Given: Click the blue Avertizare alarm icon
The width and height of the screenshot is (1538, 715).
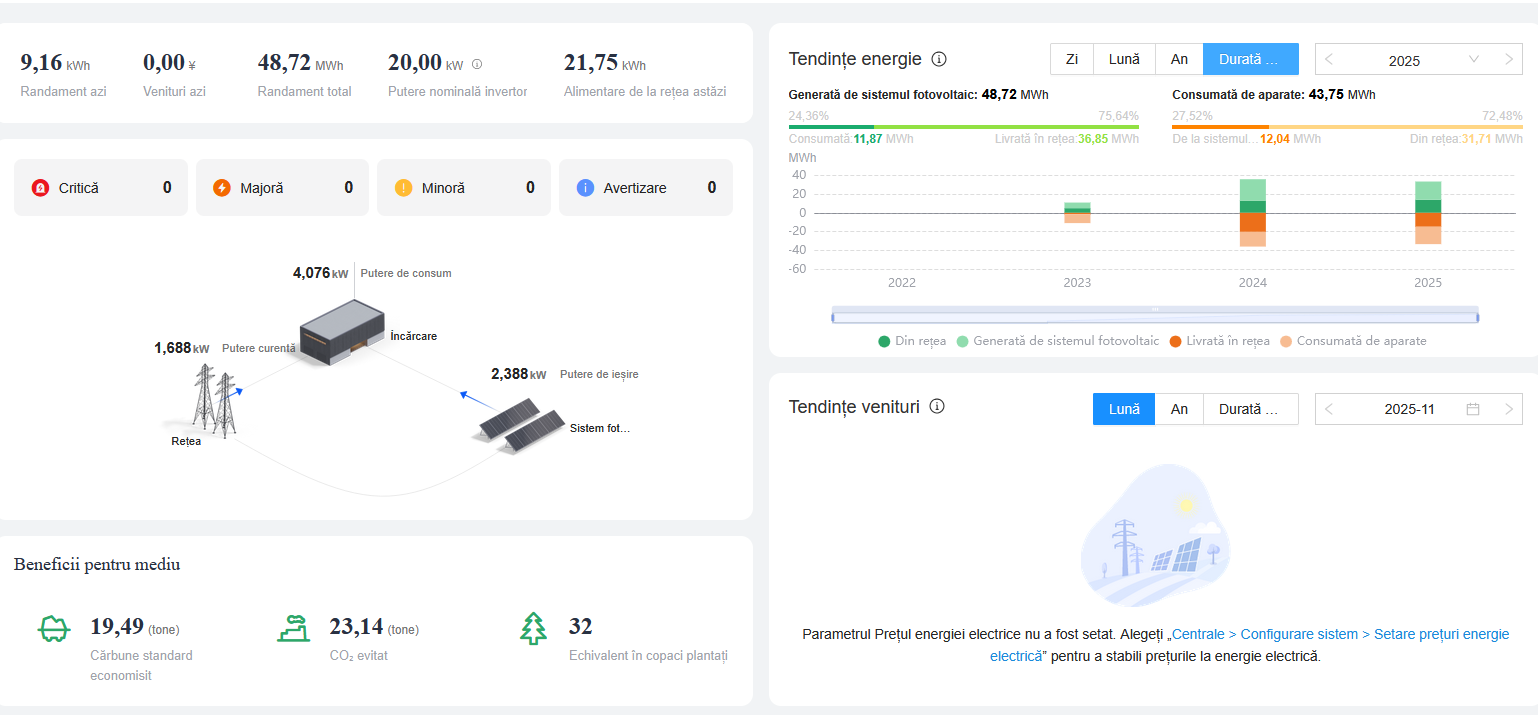Looking at the screenshot, I should pos(586,188).
